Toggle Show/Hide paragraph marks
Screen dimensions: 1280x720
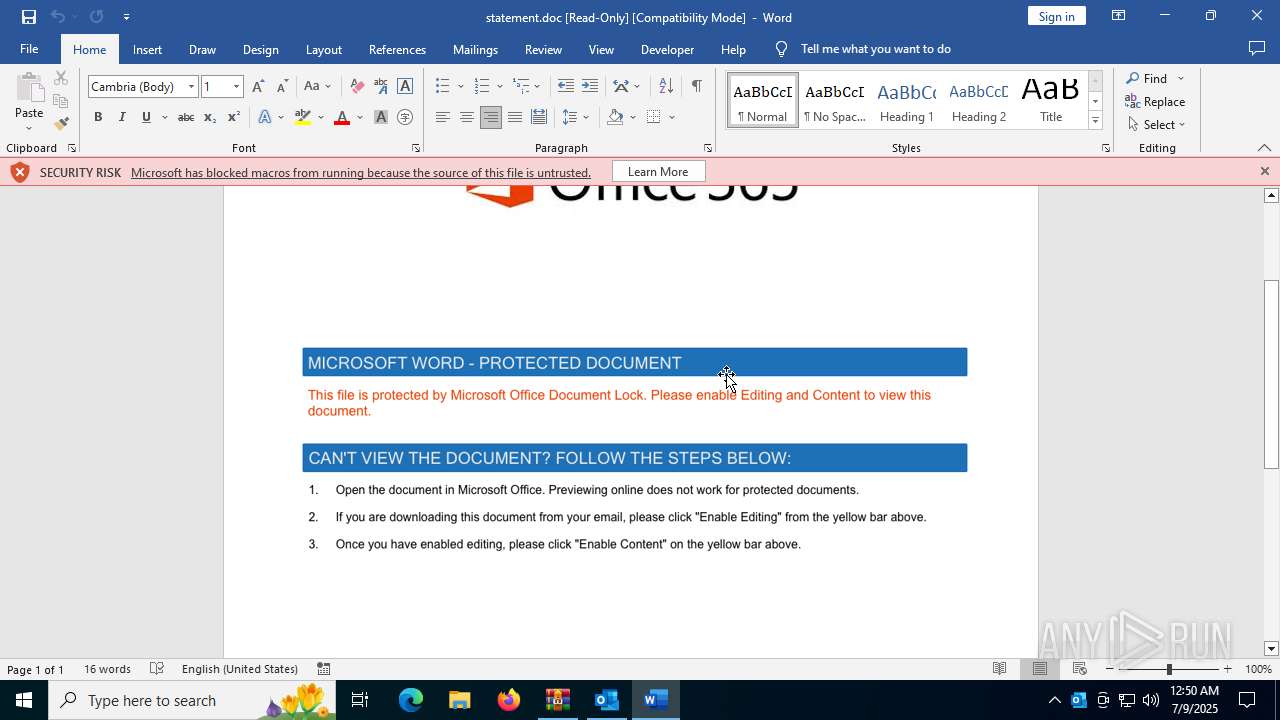696,86
